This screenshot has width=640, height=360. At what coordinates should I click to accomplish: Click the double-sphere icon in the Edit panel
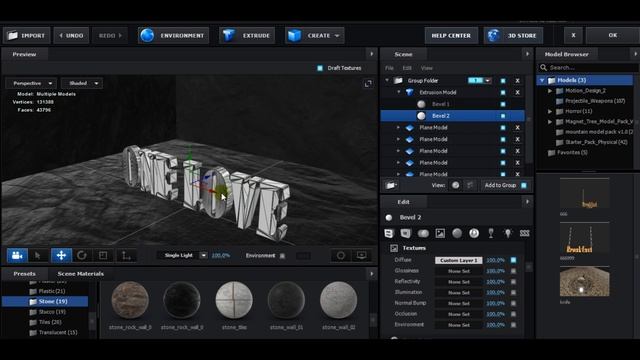[423, 233]
